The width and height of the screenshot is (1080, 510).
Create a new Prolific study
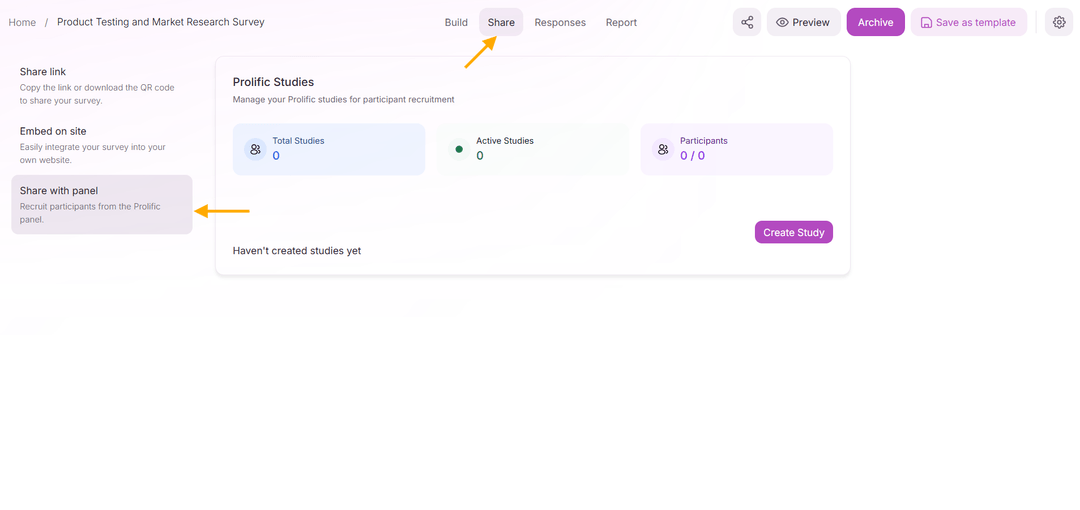pos(793,232)
